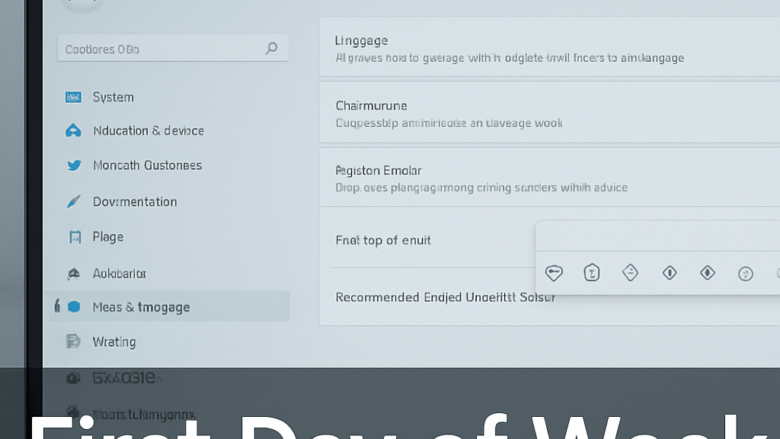Open Nducation & devioce section
780x439 pixels.
click(148, 130)
